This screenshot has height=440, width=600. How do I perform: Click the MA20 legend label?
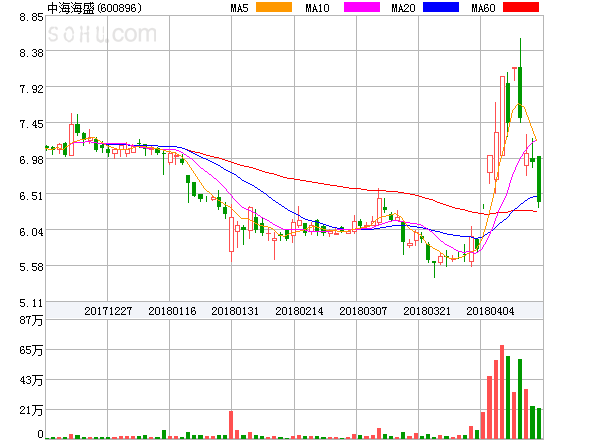point(403,8)
